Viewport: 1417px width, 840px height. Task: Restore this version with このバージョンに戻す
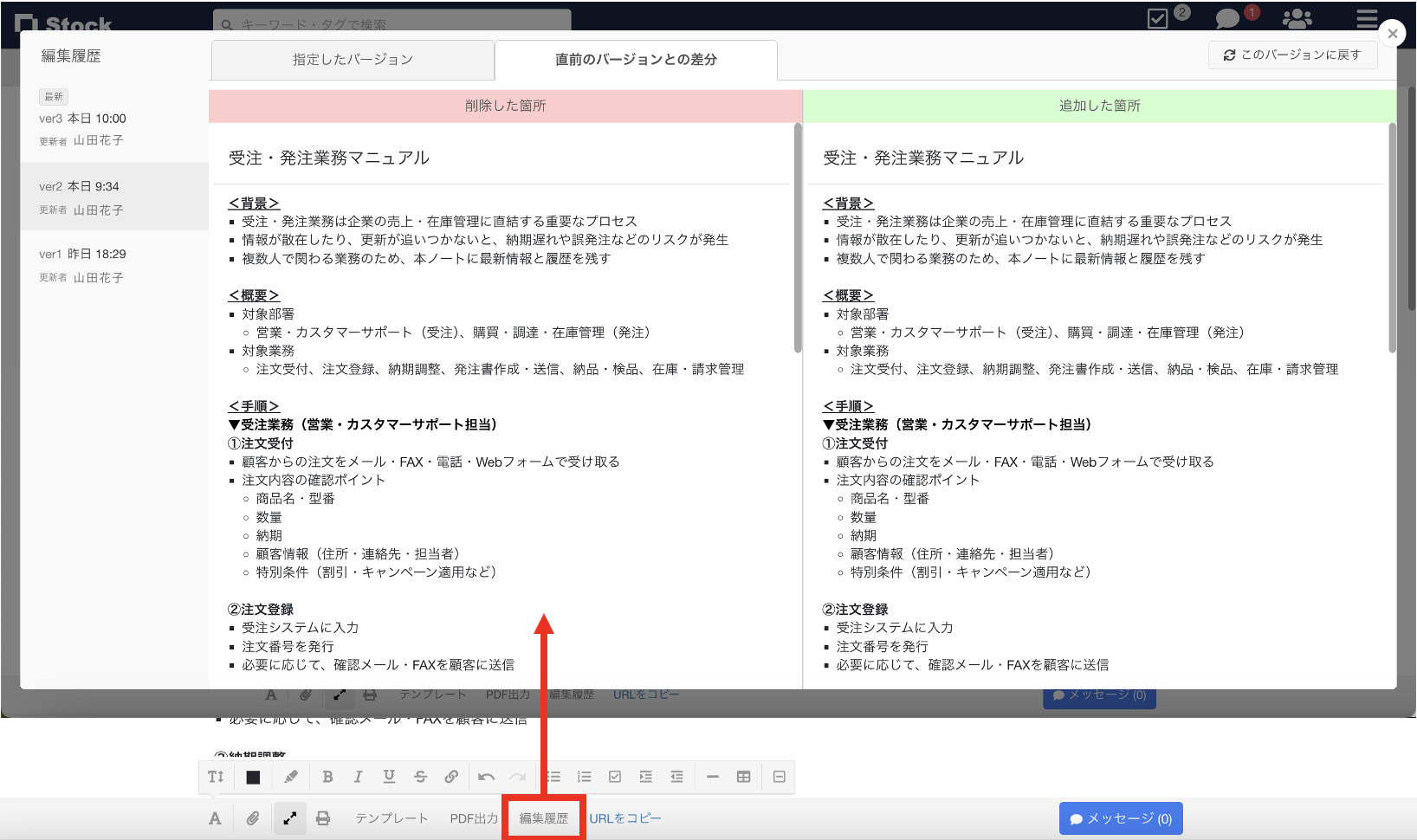[x=1292, y=55]
